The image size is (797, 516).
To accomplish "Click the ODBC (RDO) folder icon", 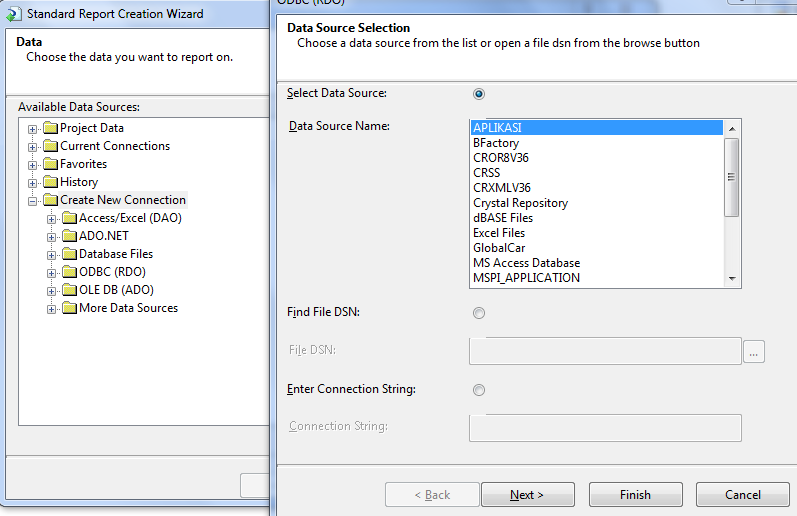I will 69,272.
